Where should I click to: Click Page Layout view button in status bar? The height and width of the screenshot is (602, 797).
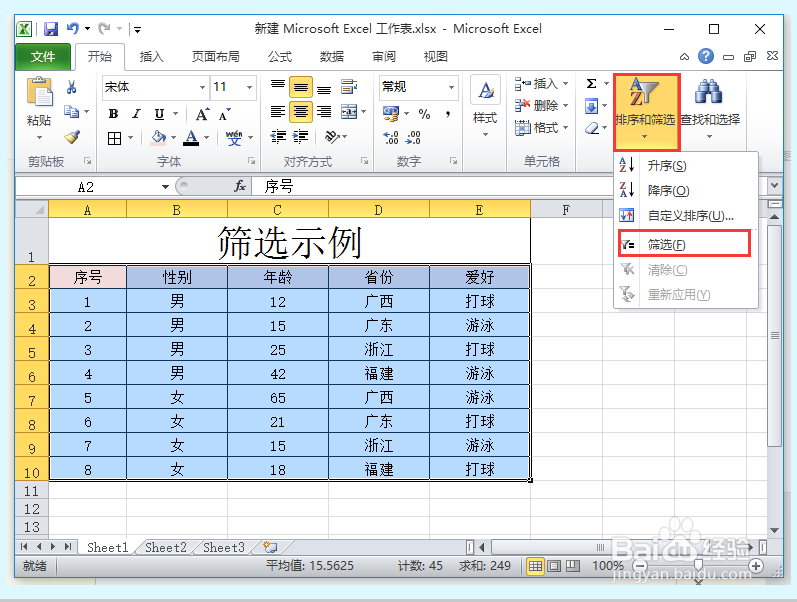click(x=554, y=566)
